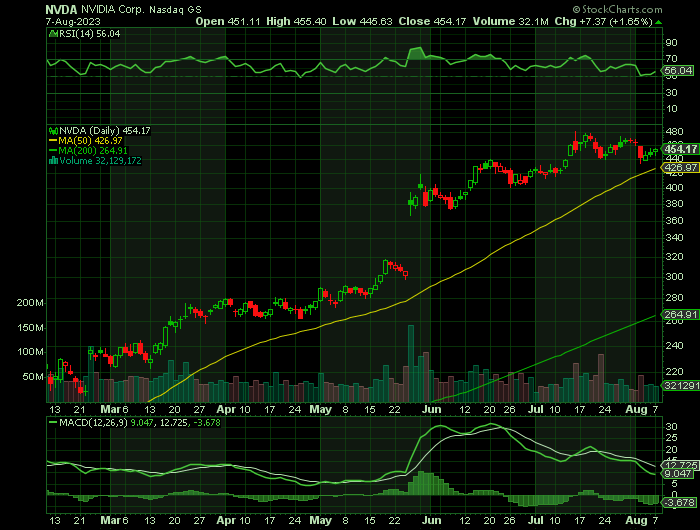Screen dimensions: 700x530
Task: Click the High 455.40 value
Action: coord(296,21)
